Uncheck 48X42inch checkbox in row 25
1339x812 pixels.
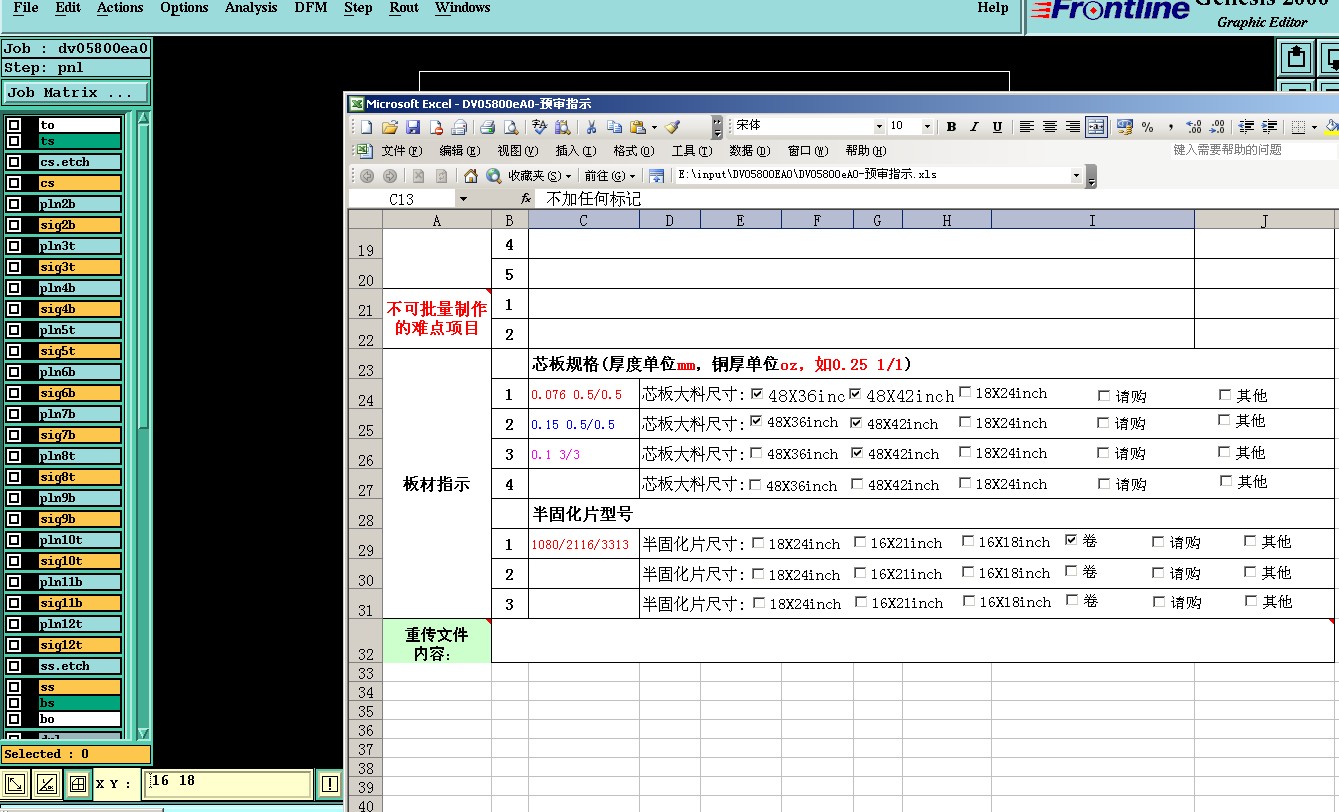point(856,423)
